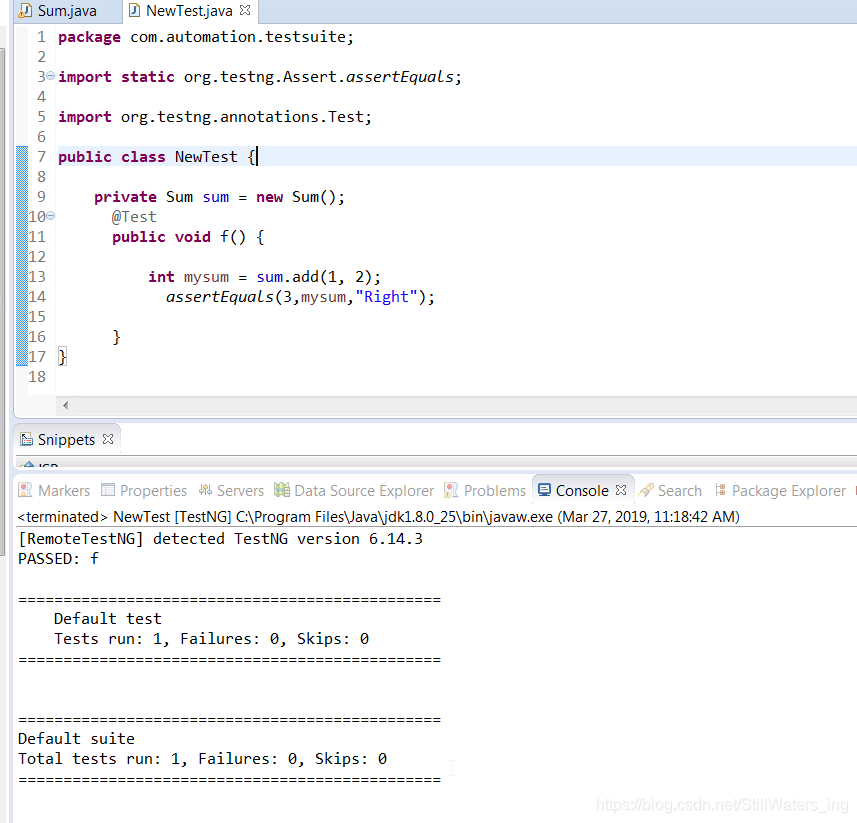The width and height of the screenshot is (857, 823).
Task: Close the Console view
Action: [x=620, y=490]
